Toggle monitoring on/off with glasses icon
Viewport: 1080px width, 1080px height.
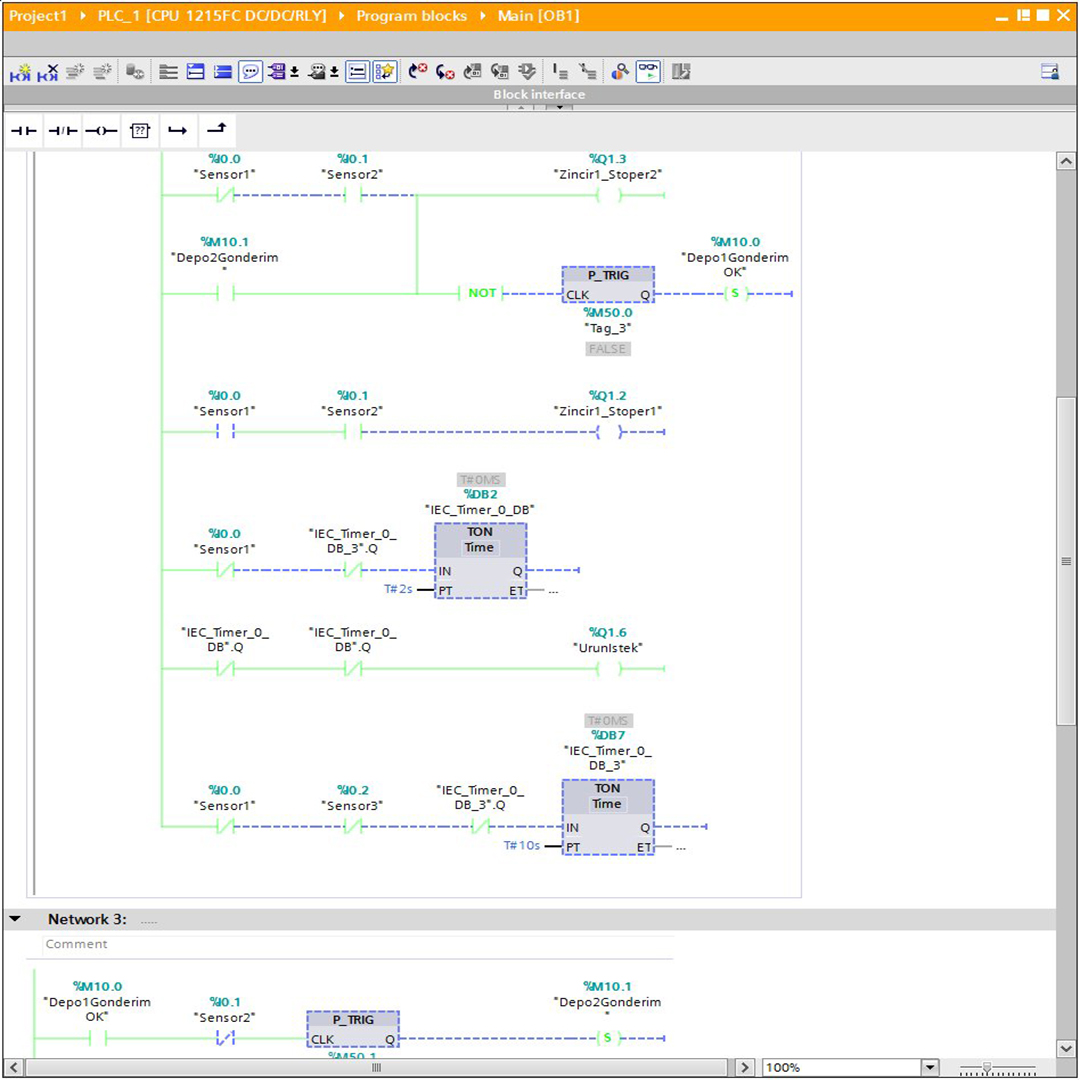(x=648, y=72)
